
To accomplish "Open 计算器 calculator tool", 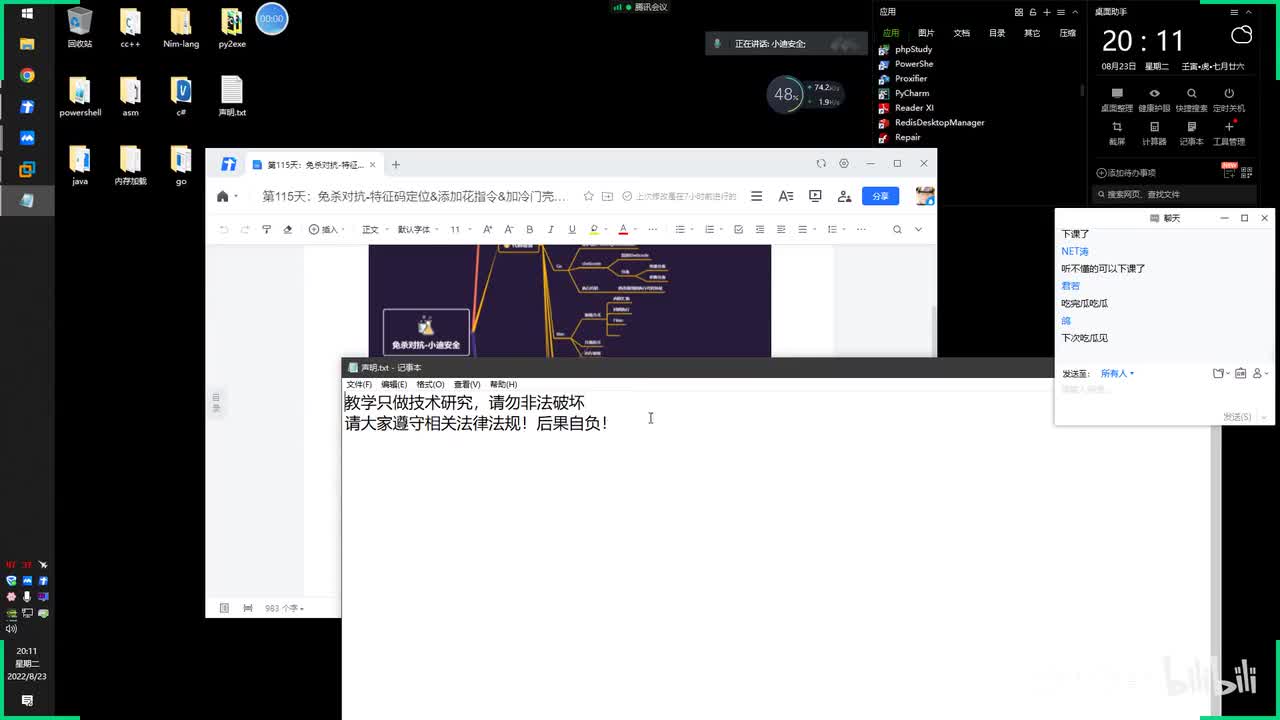I will click(x=1154, y=133).
